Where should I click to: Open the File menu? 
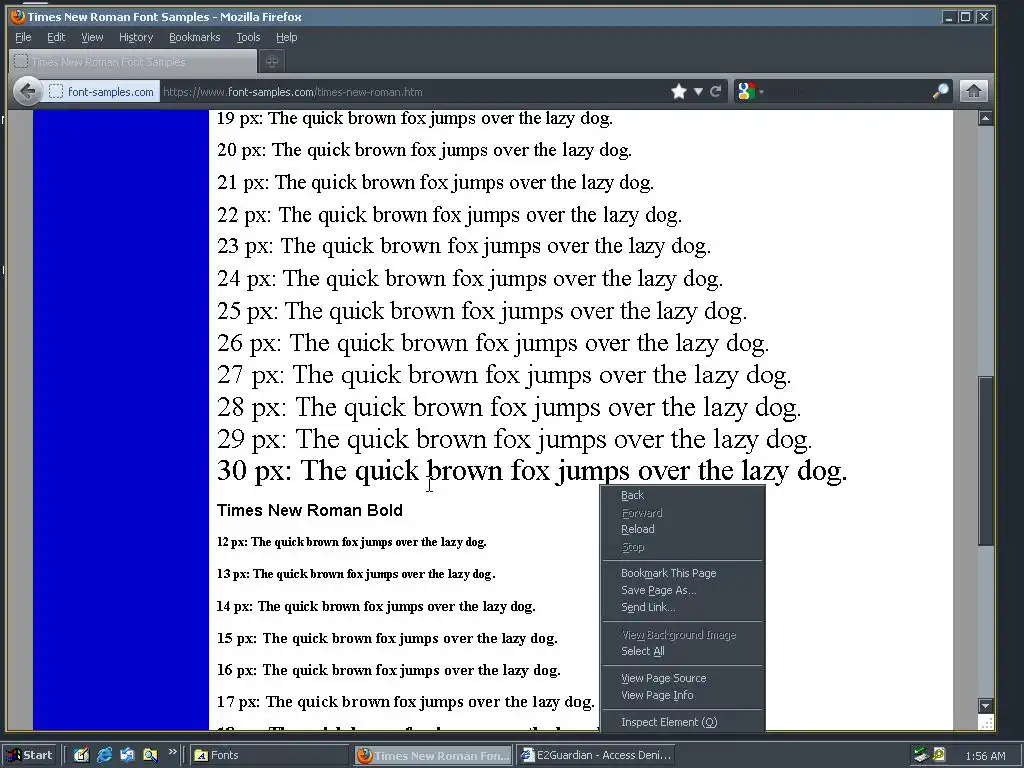coord(23,37)
